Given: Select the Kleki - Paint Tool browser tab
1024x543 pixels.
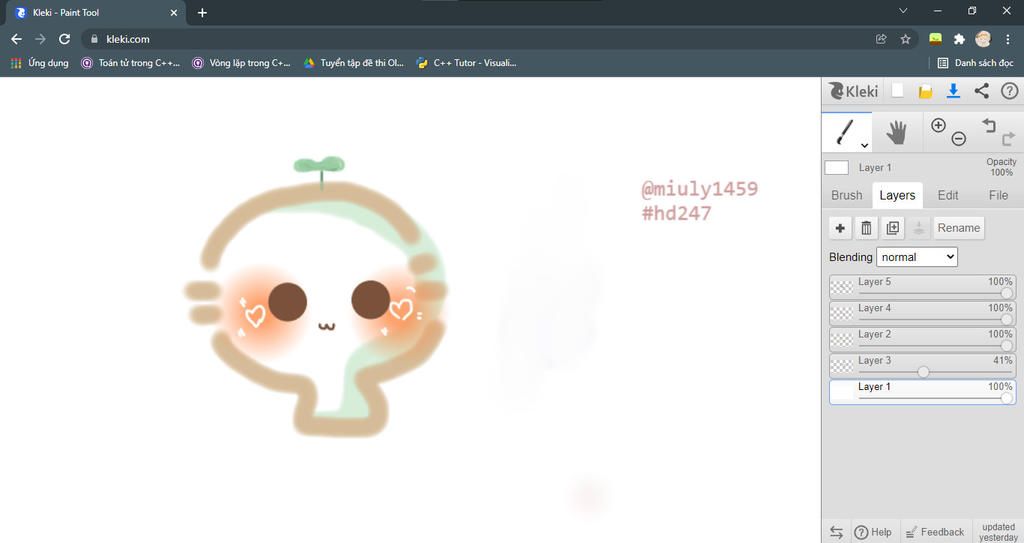Looking at the screenshot, I should pyautogui.click(x=96, y=12).
